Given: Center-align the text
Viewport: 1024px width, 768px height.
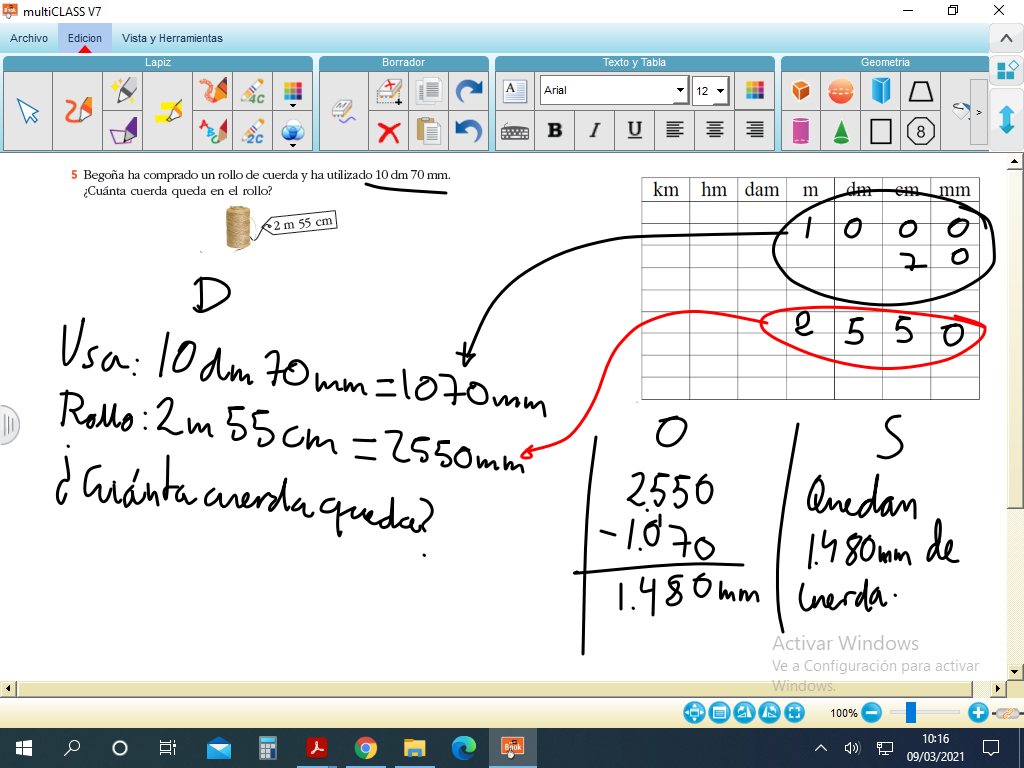Looking at the screenshot, I should [x=714, y=131].
